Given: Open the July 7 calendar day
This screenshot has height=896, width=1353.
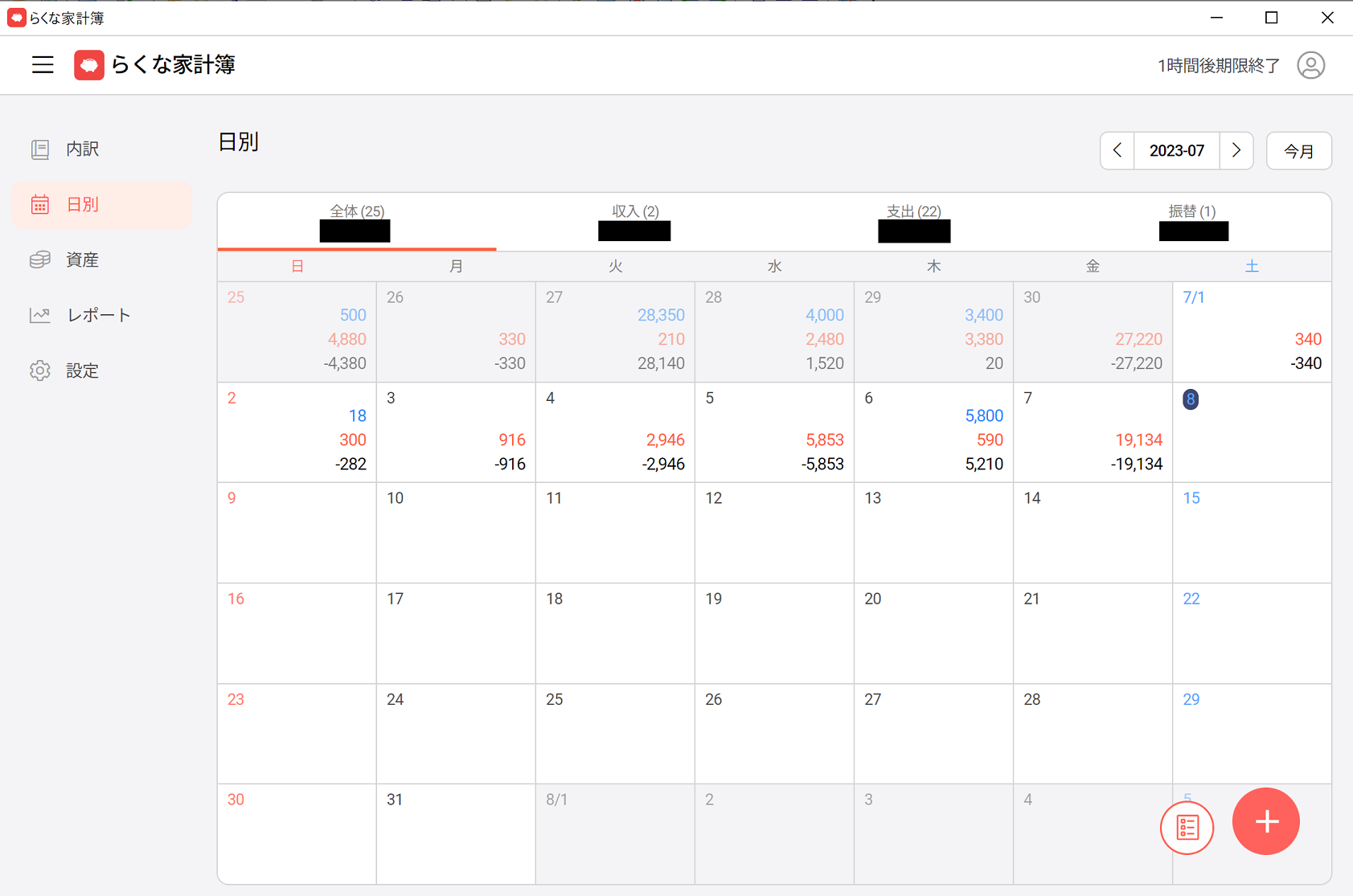Looking at the screenshot, I should (x=1092, y=432).
